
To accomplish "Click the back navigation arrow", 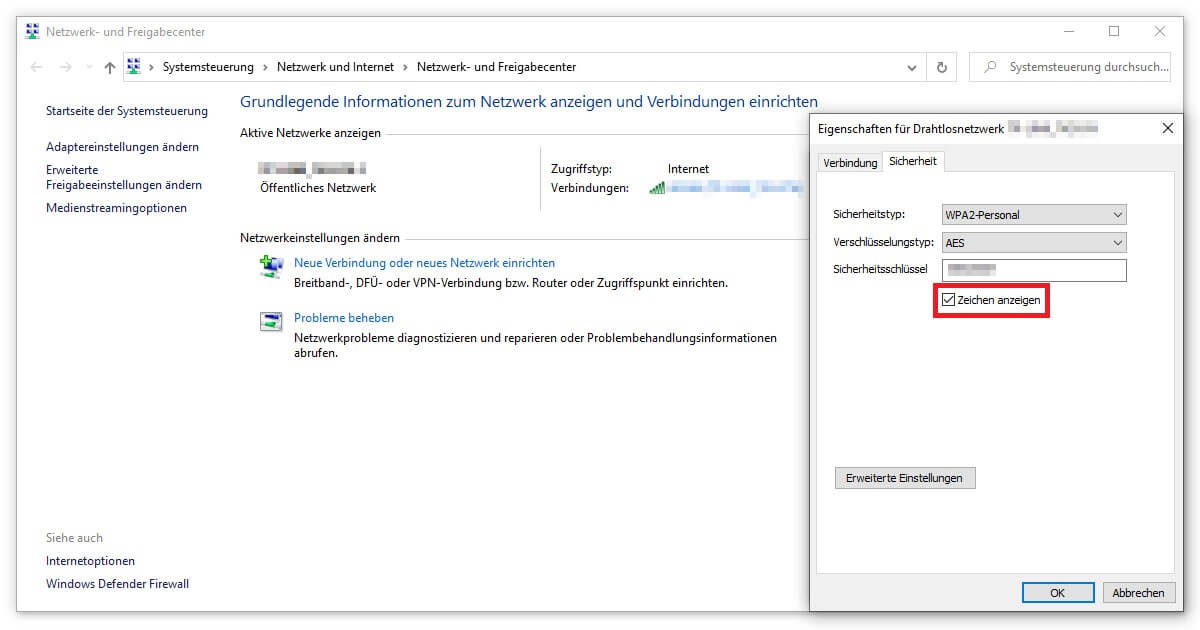I will tap(37, 67).
